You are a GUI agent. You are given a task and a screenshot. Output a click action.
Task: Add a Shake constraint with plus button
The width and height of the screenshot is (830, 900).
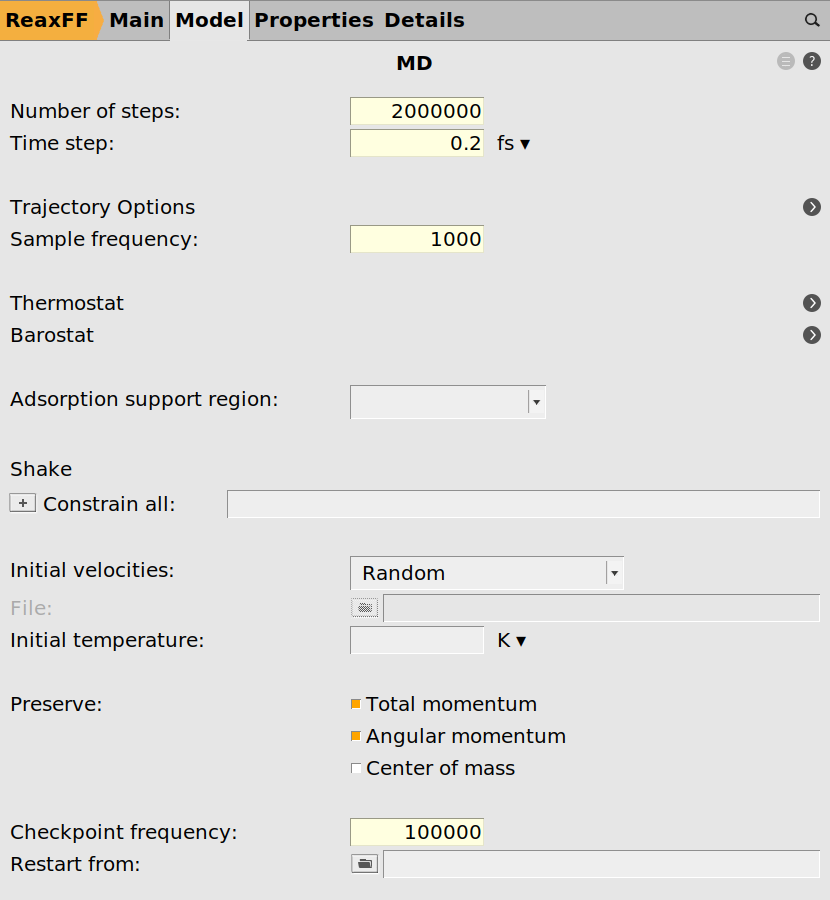coord(22,504)
